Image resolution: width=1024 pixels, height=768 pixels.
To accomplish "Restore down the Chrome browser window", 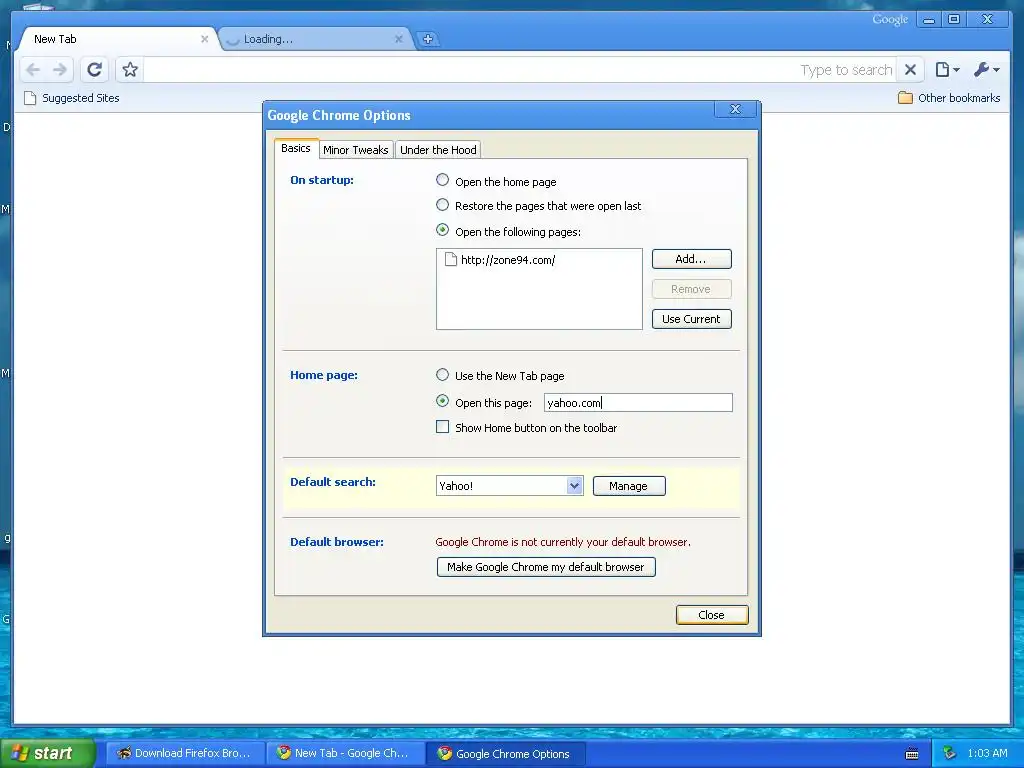I will [x=954, y=20].
